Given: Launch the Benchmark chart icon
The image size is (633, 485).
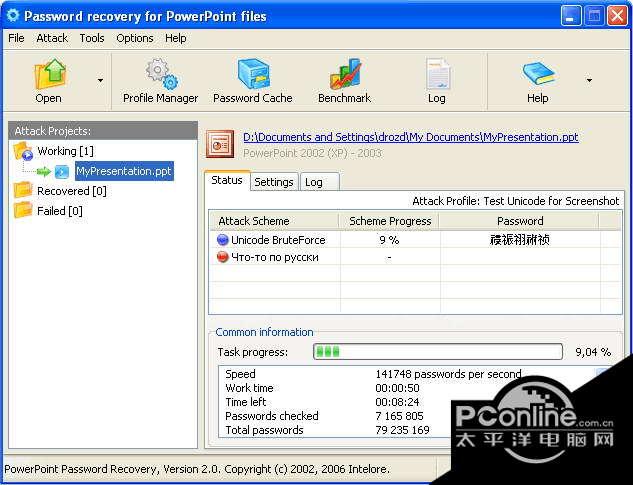Looking at the screenshot, I should coord(345,74).
